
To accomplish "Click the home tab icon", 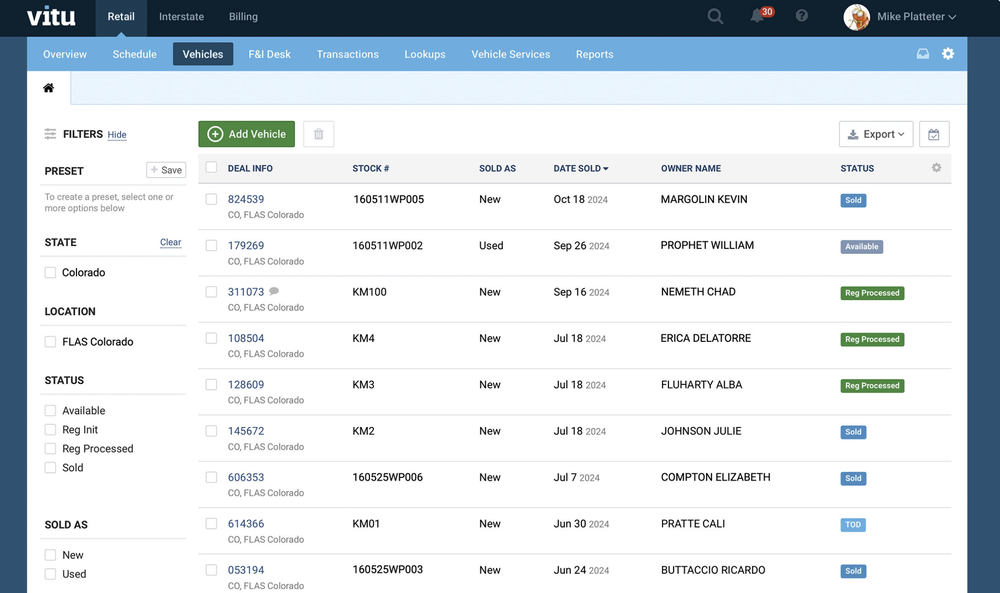I will coord(47,88).
